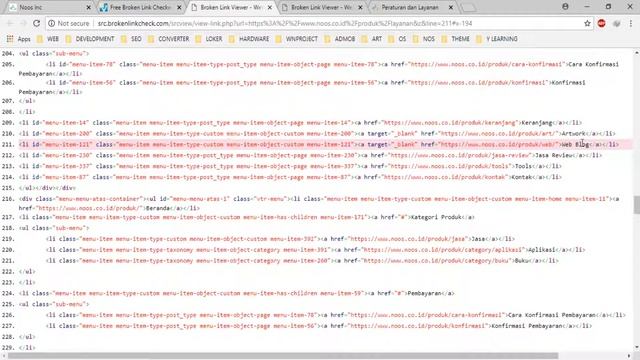The height and width of the screenshot is (360, 640).
Task: Click the 'Kontak' text on line 214
Action: [522, 177]
